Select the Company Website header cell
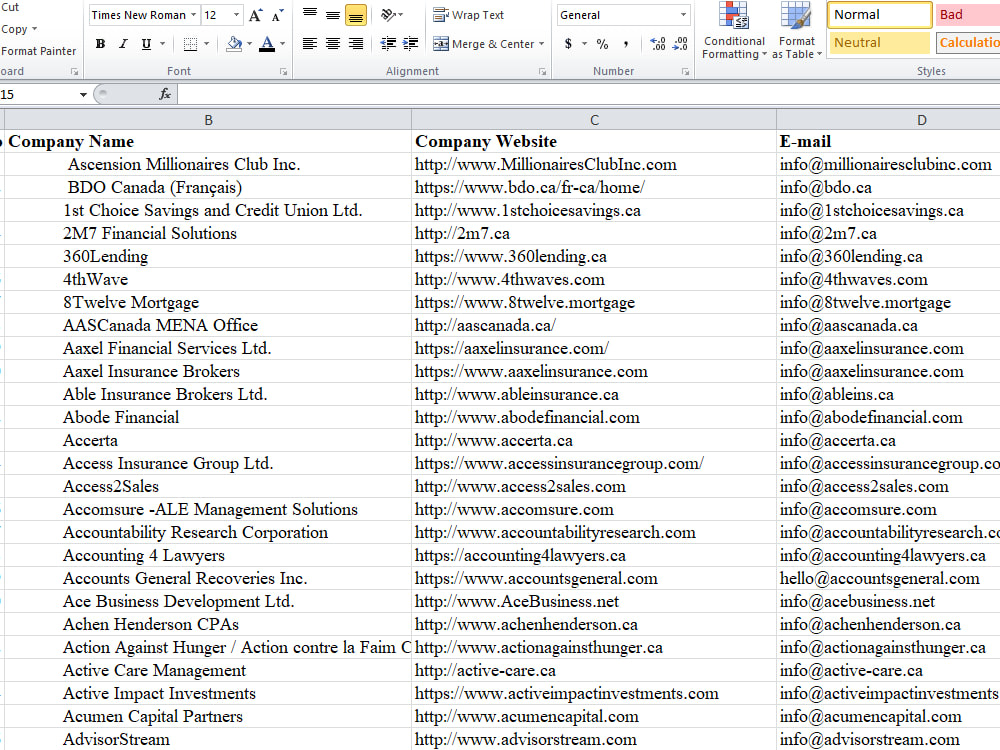The height and width of the screenshot is (750, 1000). [594, 142]
